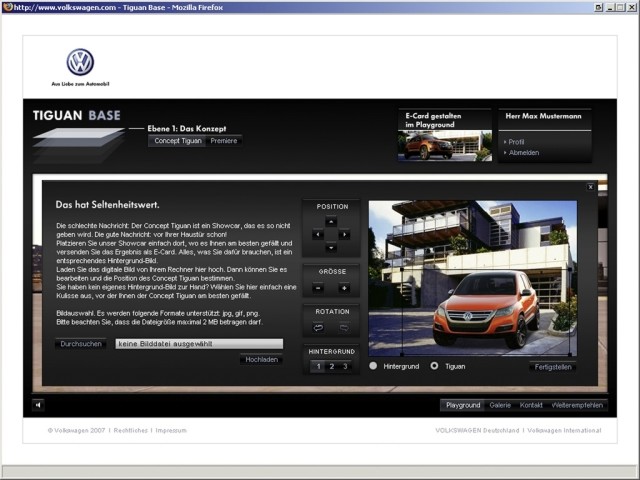This screenshot has height=480, width=640.
Task: Move the car up with the position arrow
Action: pos(331,222)
